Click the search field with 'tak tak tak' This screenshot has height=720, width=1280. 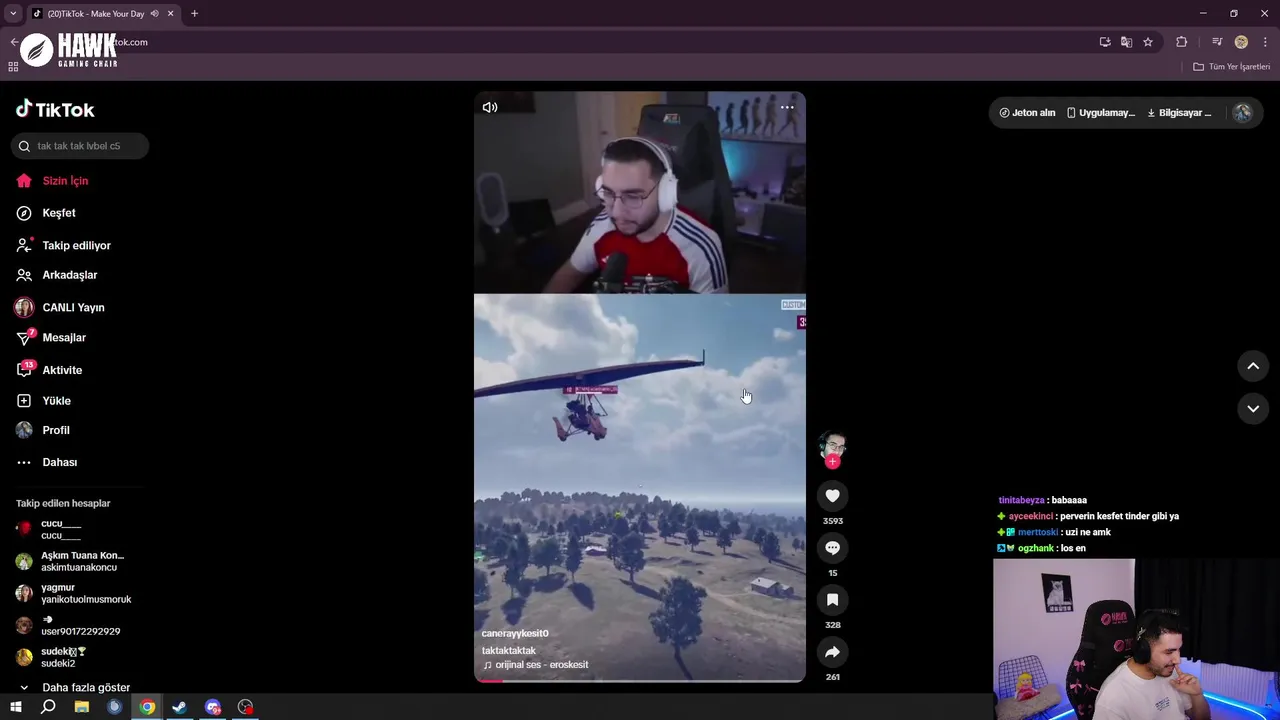click(x=80, y=146)
